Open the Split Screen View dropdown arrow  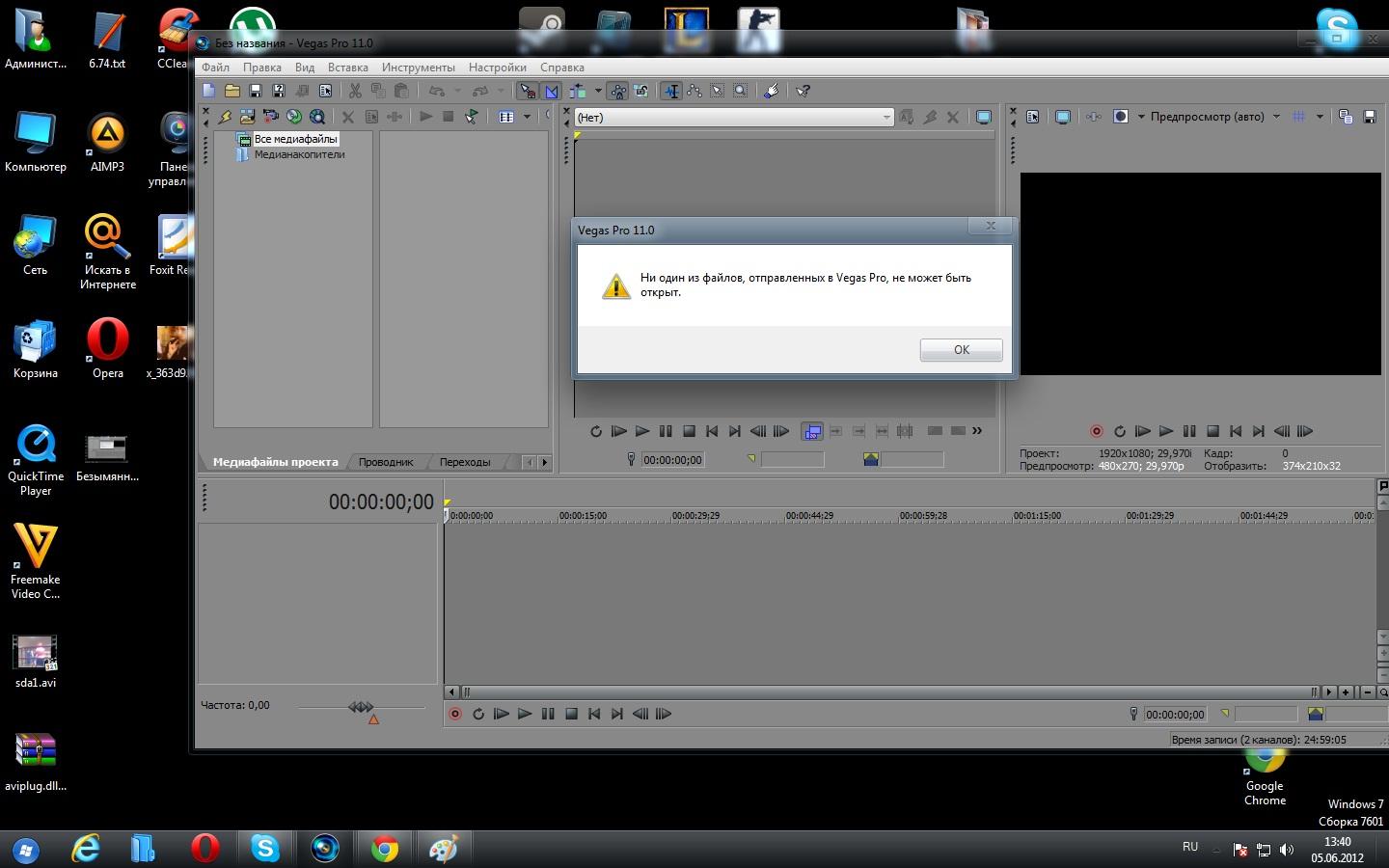point(1141,117)
